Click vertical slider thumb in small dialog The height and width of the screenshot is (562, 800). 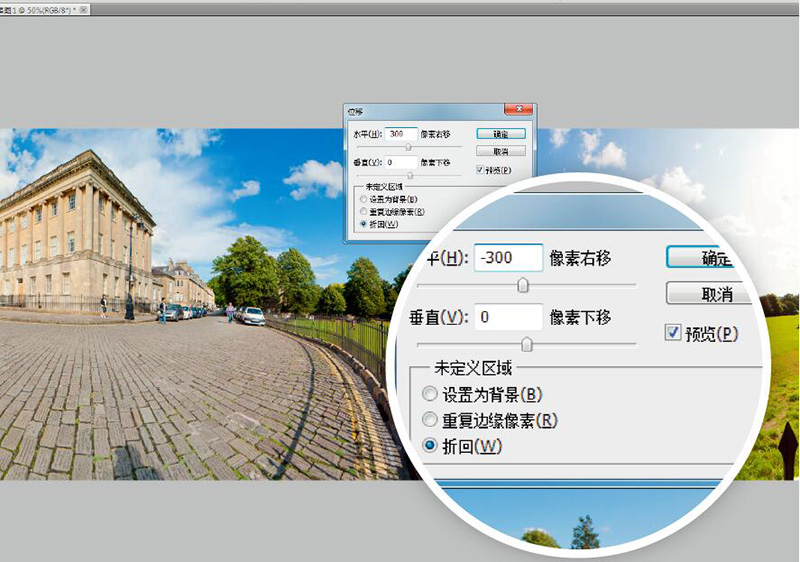click(x=410, y=175)
